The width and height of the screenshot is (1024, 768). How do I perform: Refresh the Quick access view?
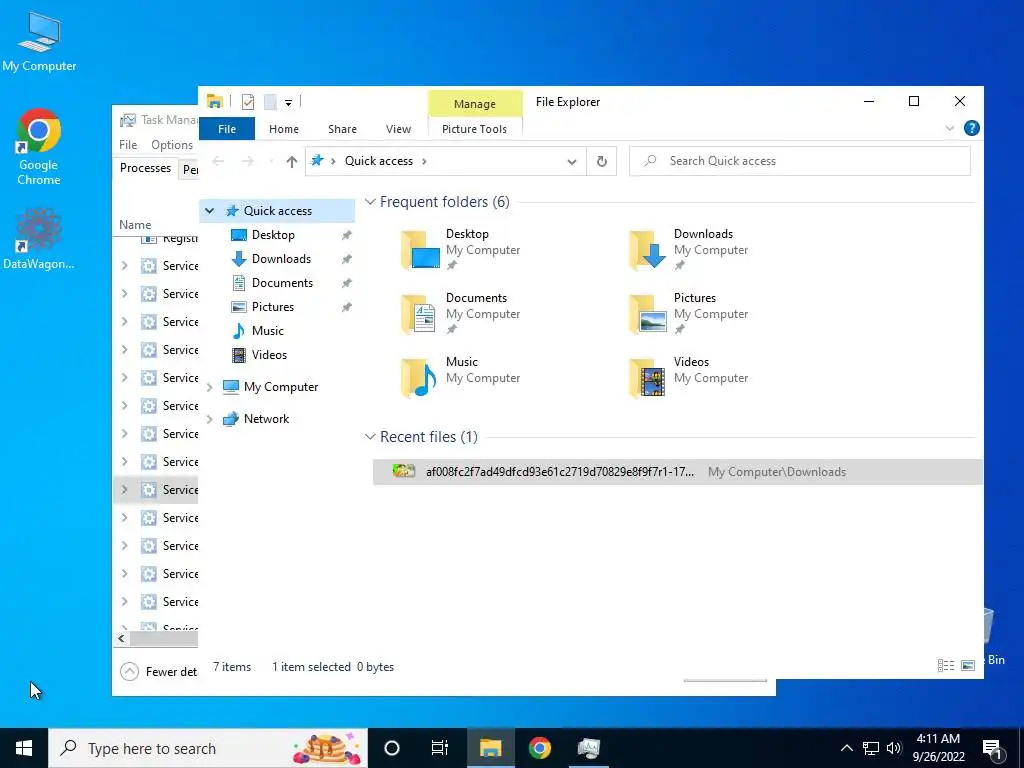point(601,161)
